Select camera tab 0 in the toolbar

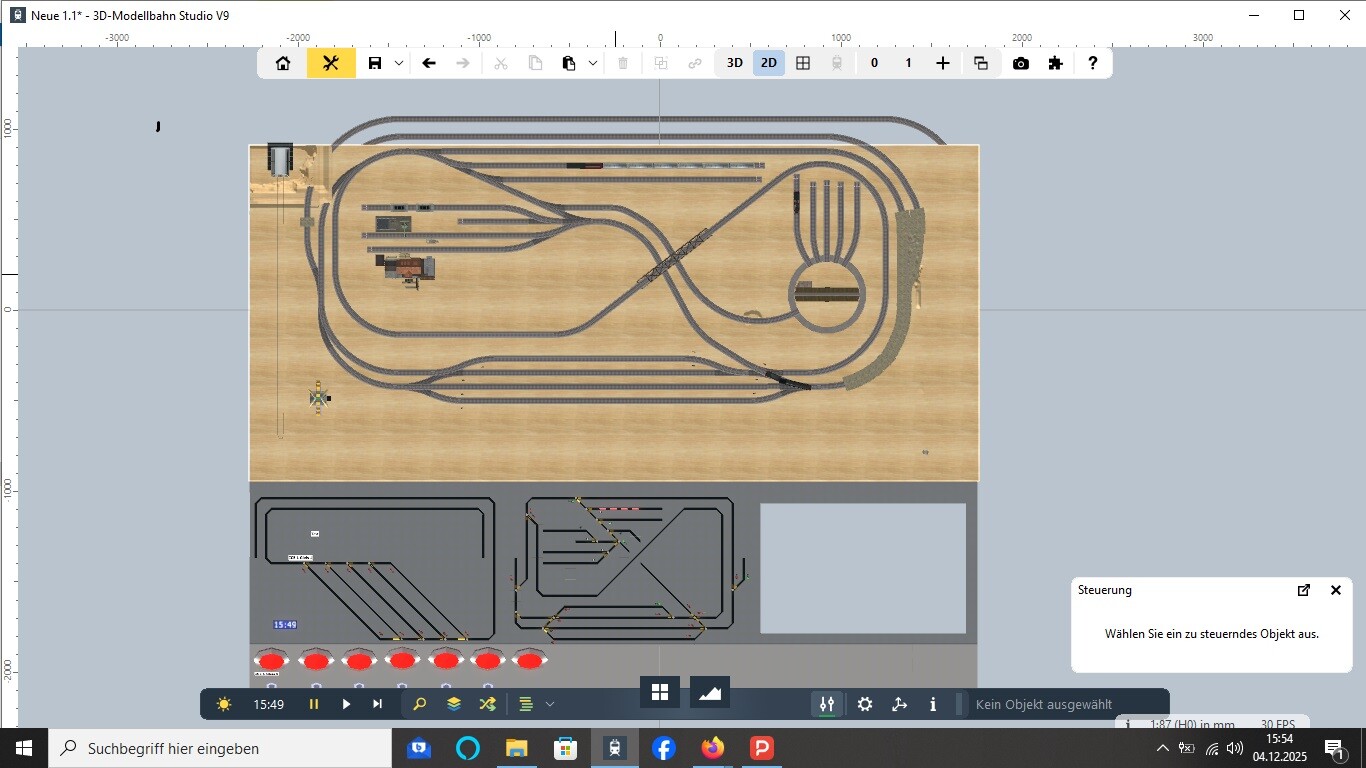click(x=874, y=63)
